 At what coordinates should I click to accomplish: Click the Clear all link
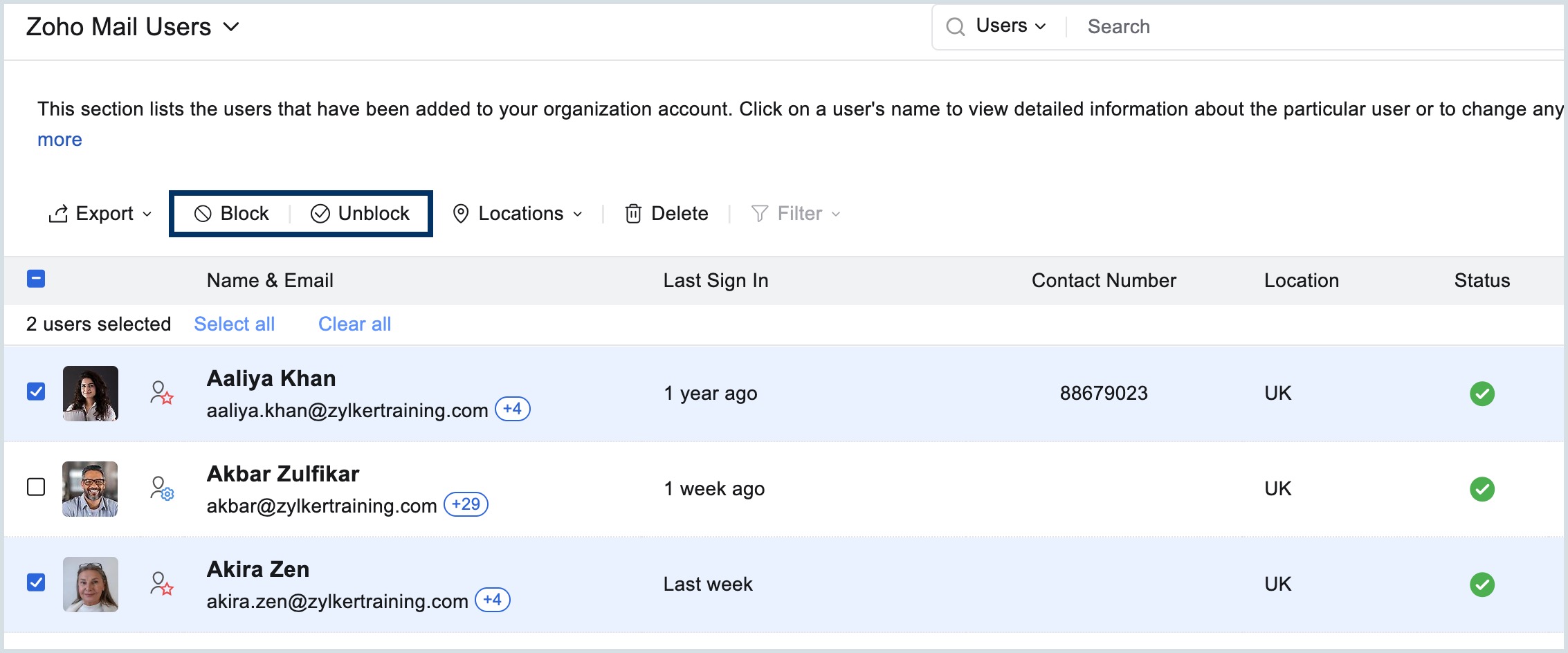pyautogui.click(x=354, y=324)
